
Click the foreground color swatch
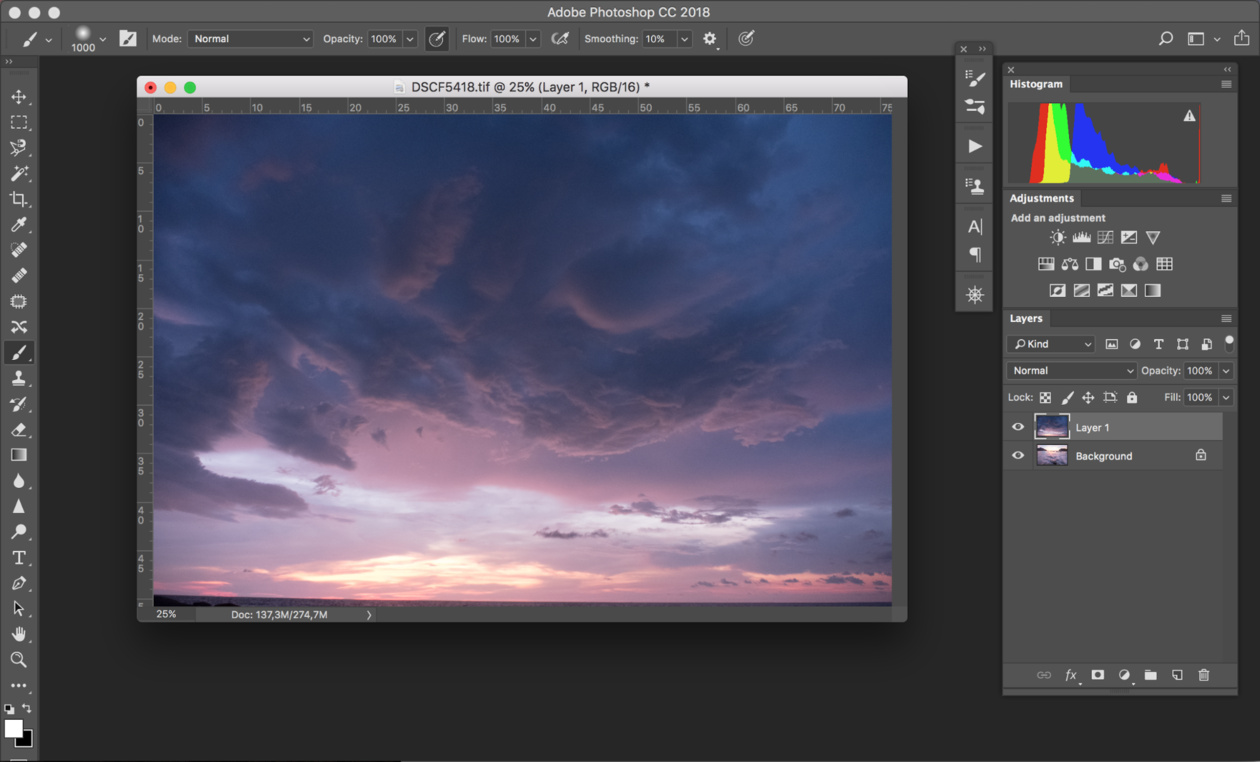[x=13, y=729]
